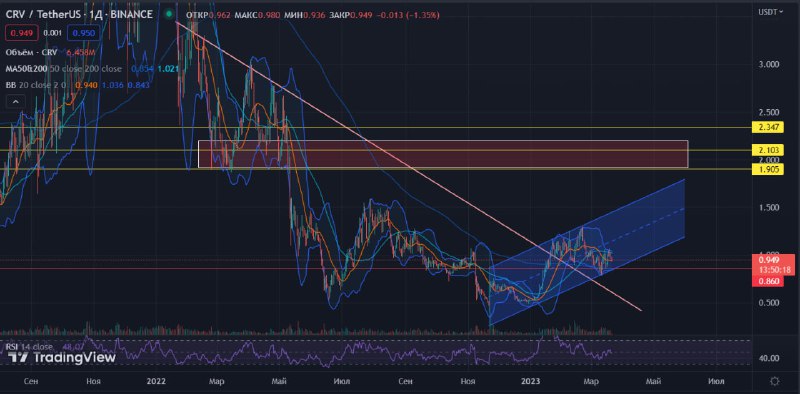Select the MA50&200 indicator legend
Image resolution: width=800 pixels, height=394 pixels.
click(92, 68)
